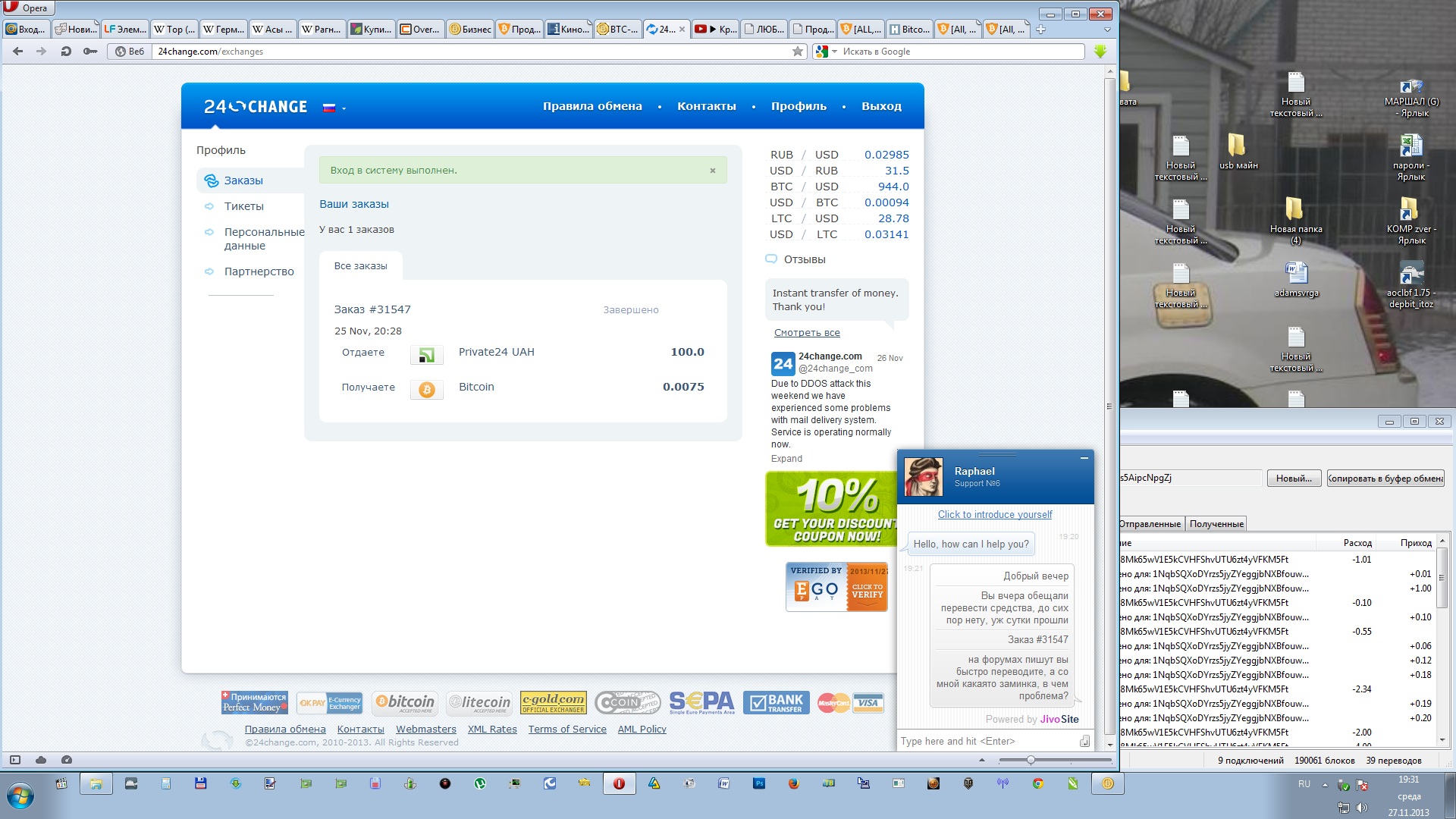
Task: Open 'Партнерство' in the sidebar
Action: [259, 271]
